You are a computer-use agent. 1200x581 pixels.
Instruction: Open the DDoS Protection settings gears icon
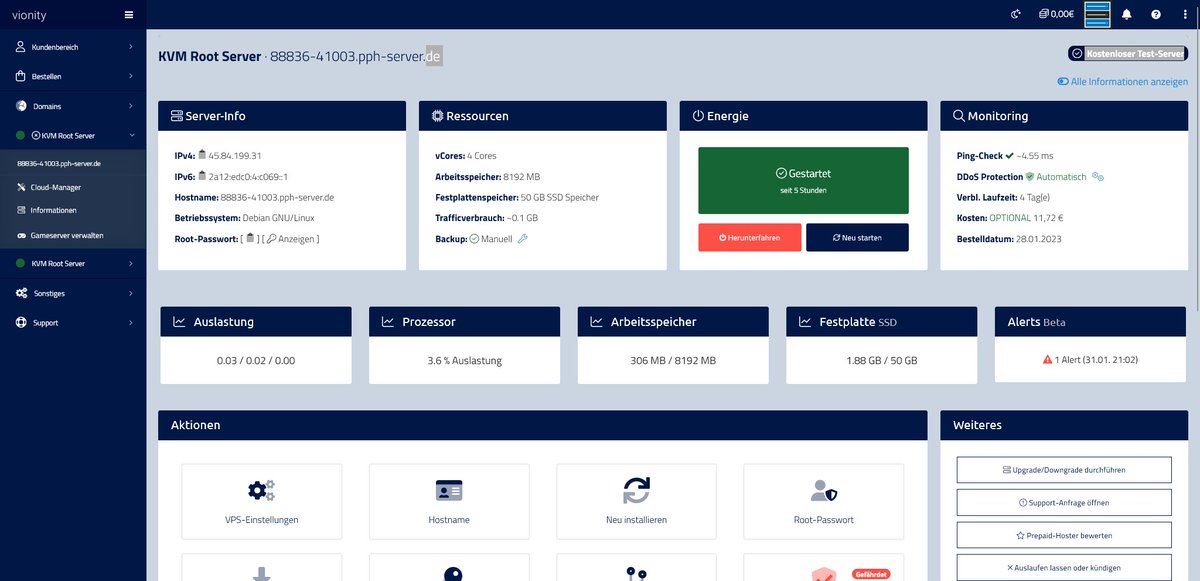tap(1097, 176)
